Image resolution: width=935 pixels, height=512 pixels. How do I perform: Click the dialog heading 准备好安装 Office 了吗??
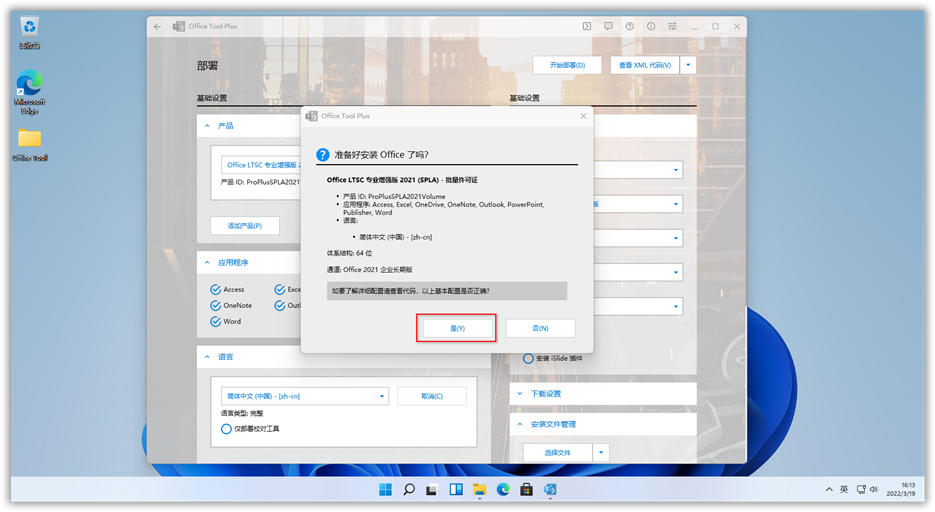pos(381,155)
